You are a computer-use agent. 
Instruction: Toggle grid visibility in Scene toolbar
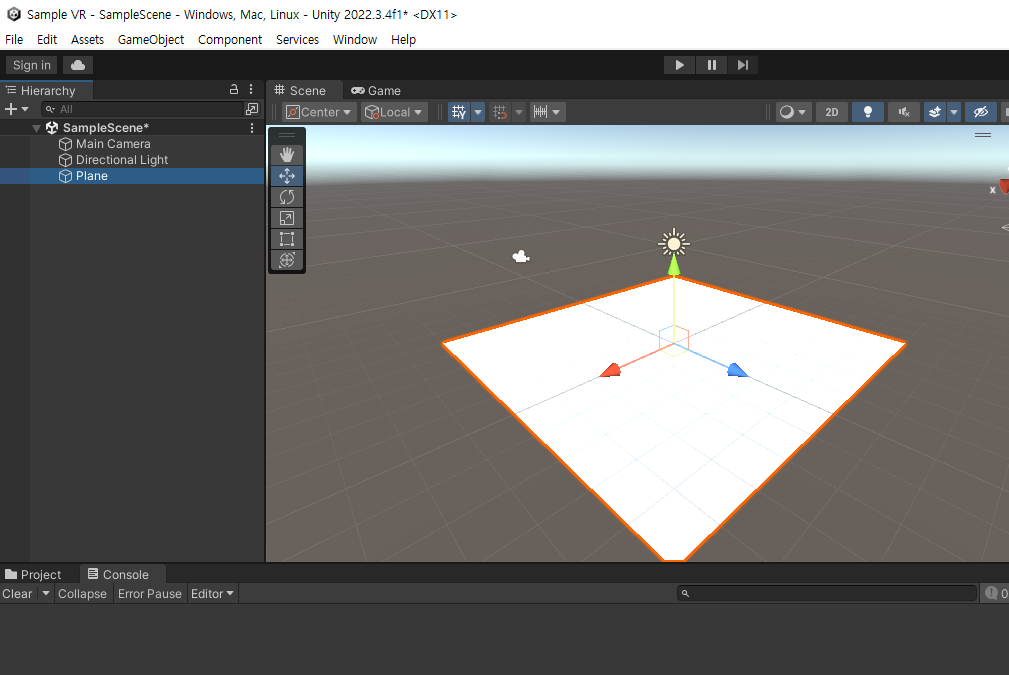click(459, 112)
